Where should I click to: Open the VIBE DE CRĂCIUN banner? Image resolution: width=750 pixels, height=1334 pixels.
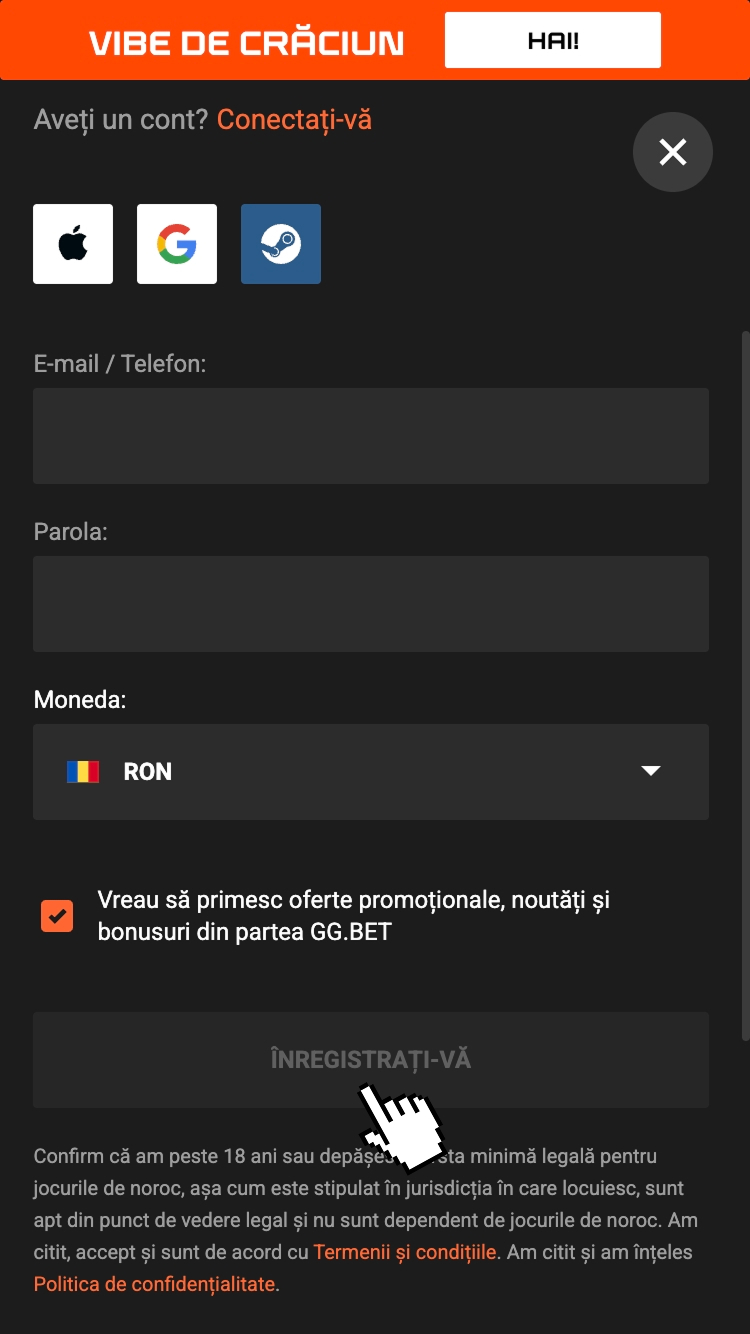point(246,43)
